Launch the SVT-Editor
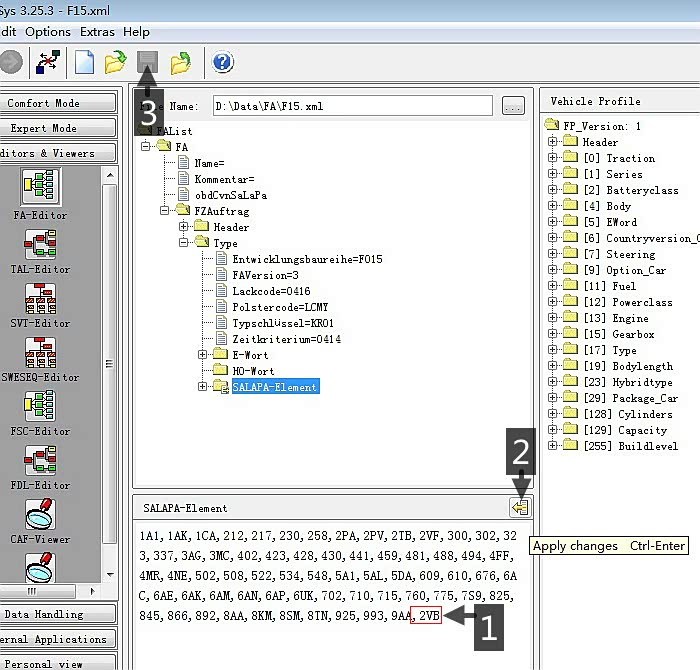Screen dimensions: 700x670 [41, 298]
